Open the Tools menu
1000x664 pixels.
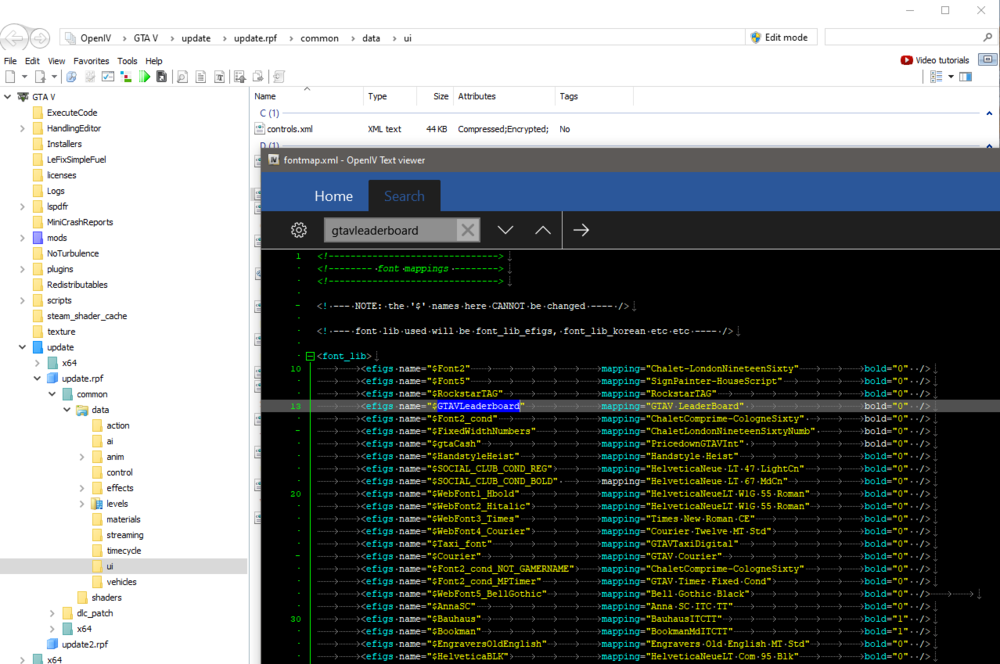pyautogui.click(x=127, y=60)
